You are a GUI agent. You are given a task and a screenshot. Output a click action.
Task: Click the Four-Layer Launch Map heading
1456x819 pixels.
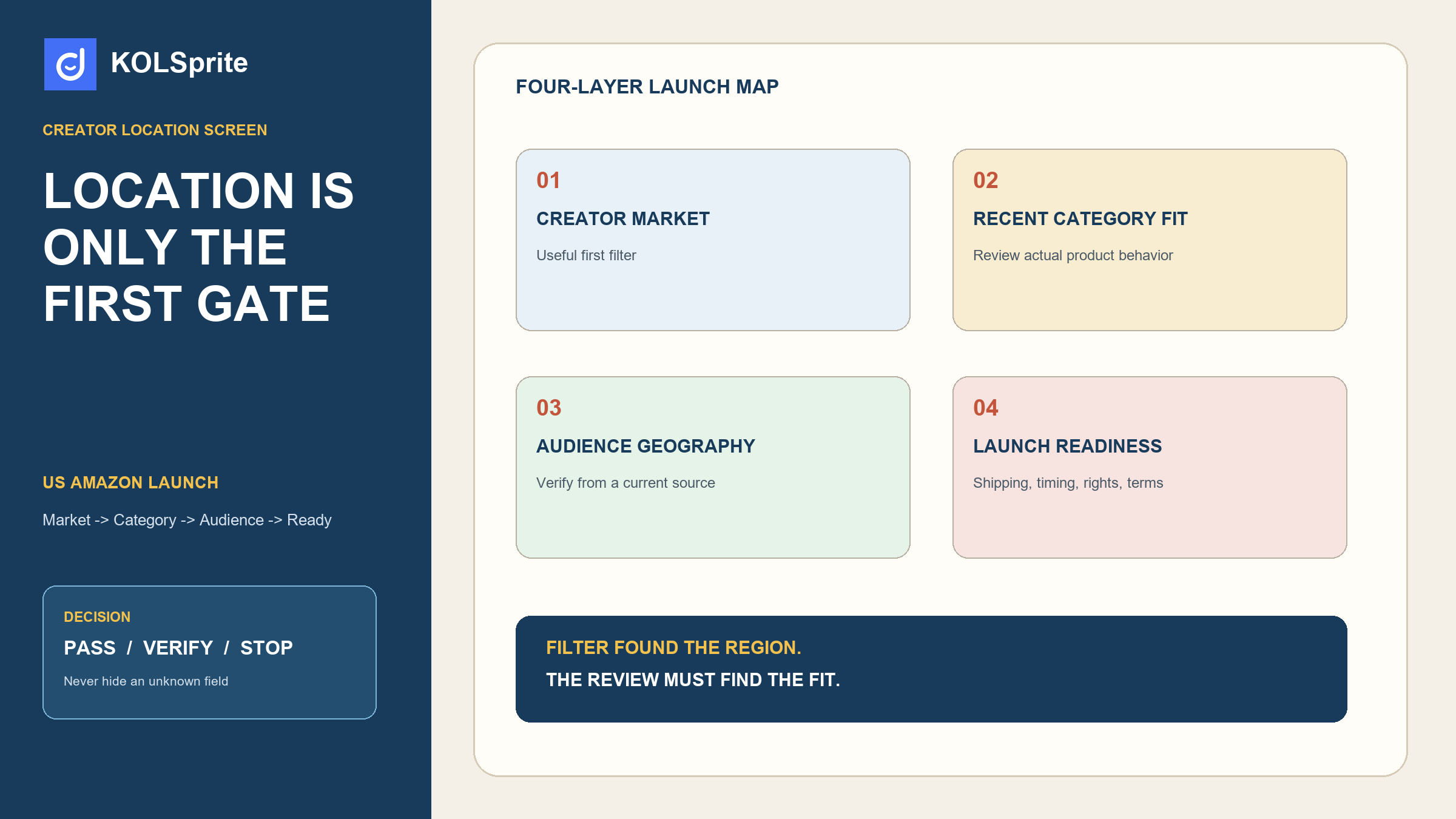[x=647, y=87]
